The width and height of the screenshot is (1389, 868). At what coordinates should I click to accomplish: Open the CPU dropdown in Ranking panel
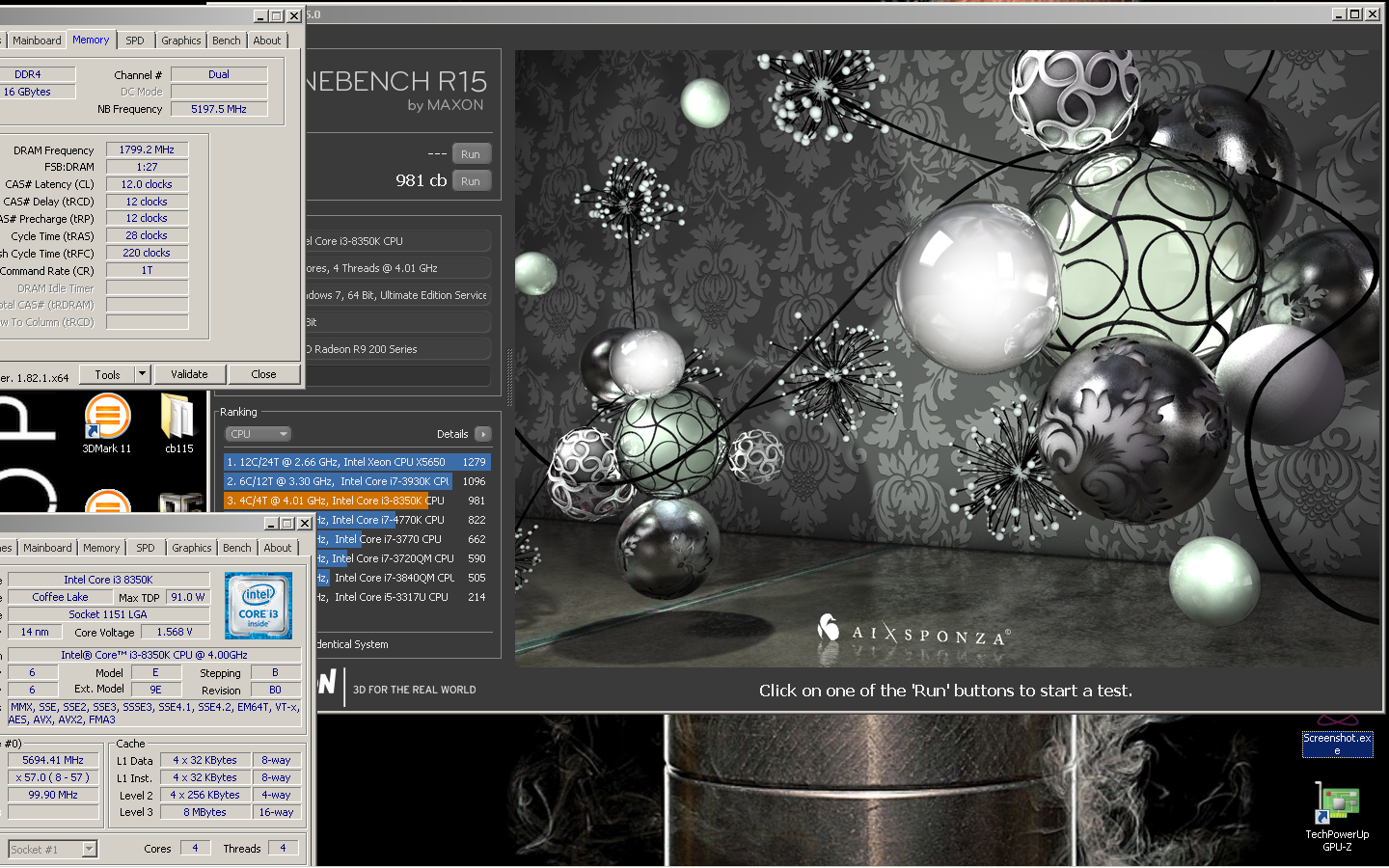tap(258, 434)
